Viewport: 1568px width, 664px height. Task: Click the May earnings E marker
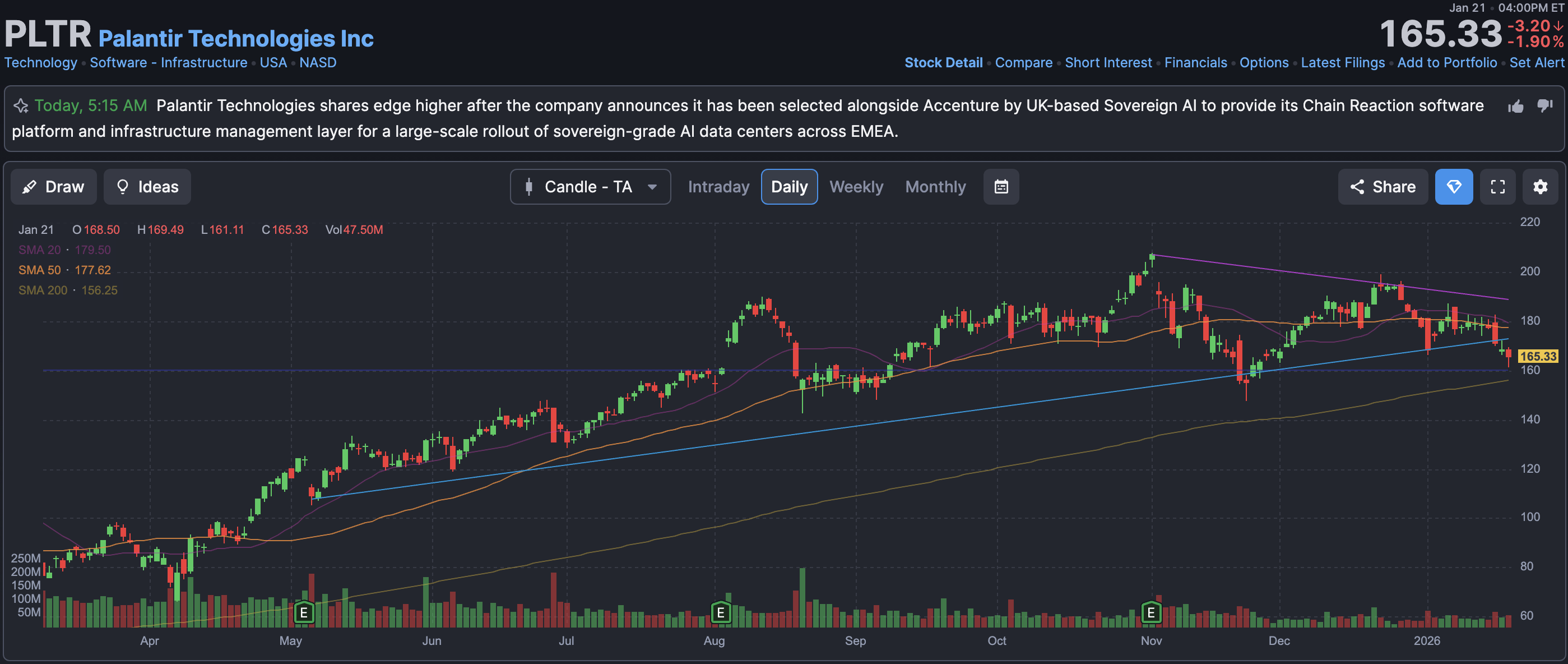(304, 612)
